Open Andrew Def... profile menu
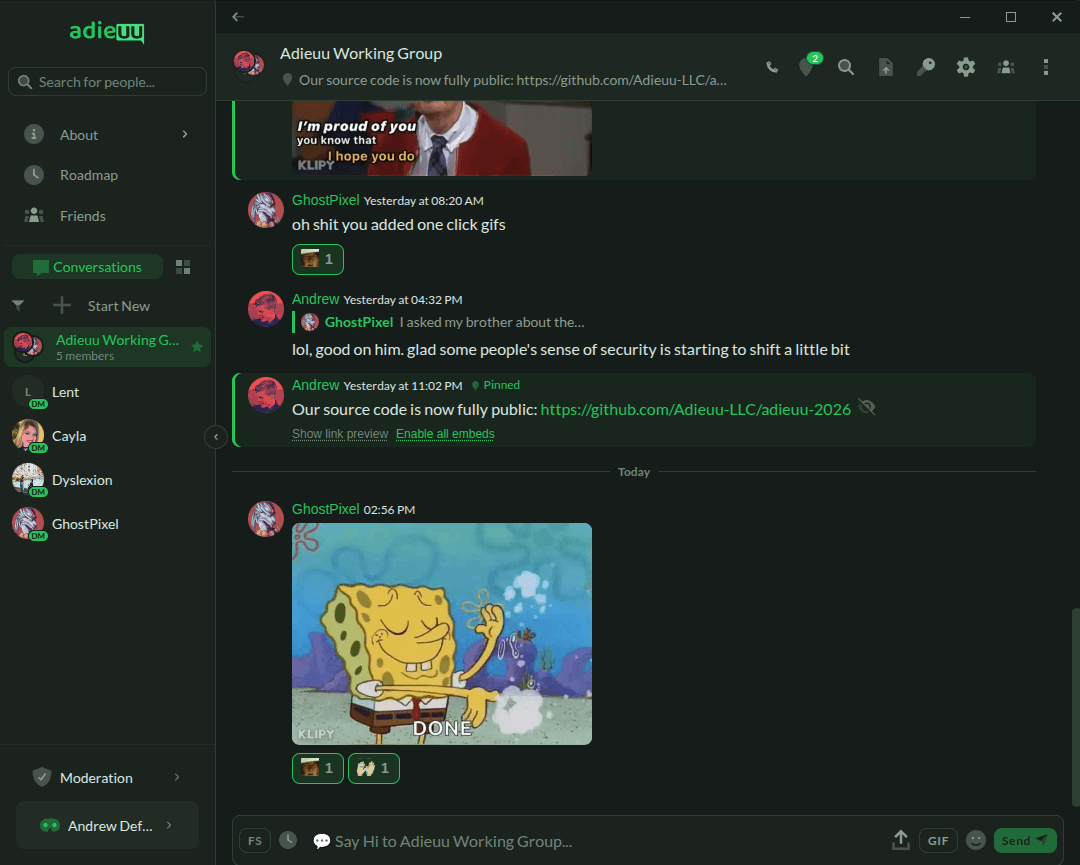This screenshot has height=865, width=1080. tap(107, 825)
